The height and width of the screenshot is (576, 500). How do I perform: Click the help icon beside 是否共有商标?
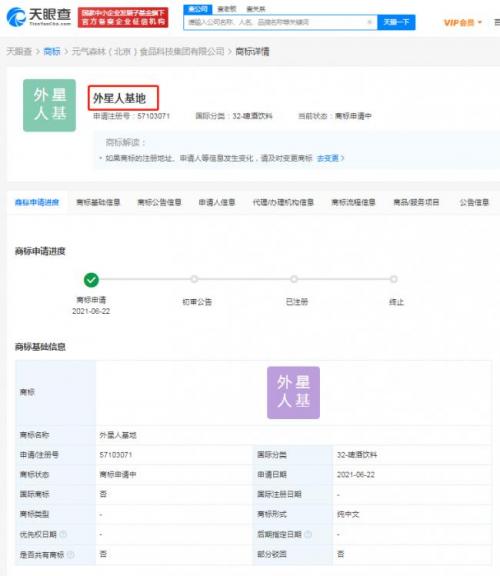[71, 554]
